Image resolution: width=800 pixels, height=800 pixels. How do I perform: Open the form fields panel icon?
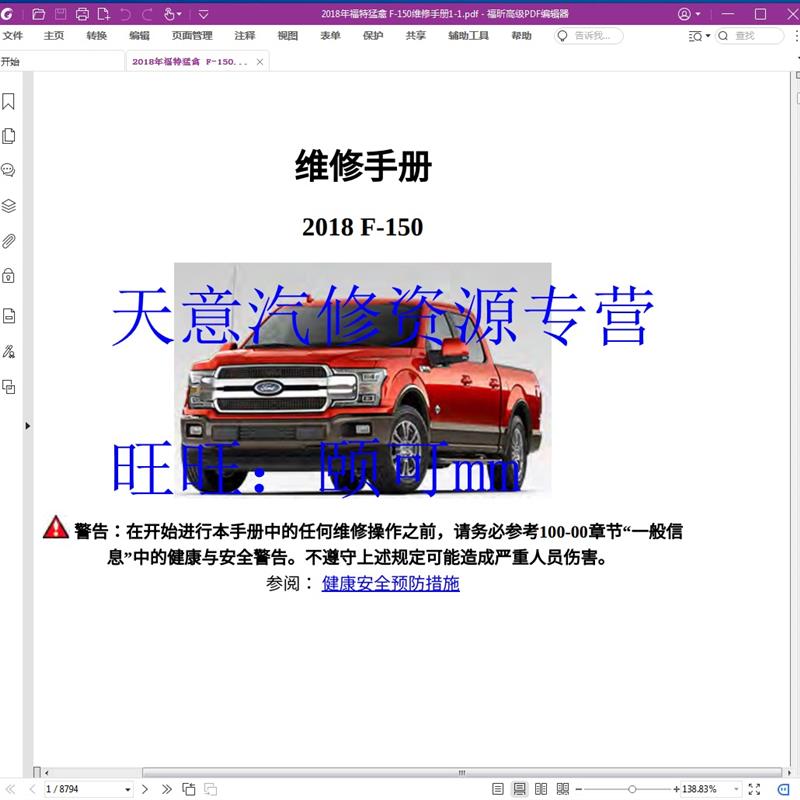(x=9, y=316)
